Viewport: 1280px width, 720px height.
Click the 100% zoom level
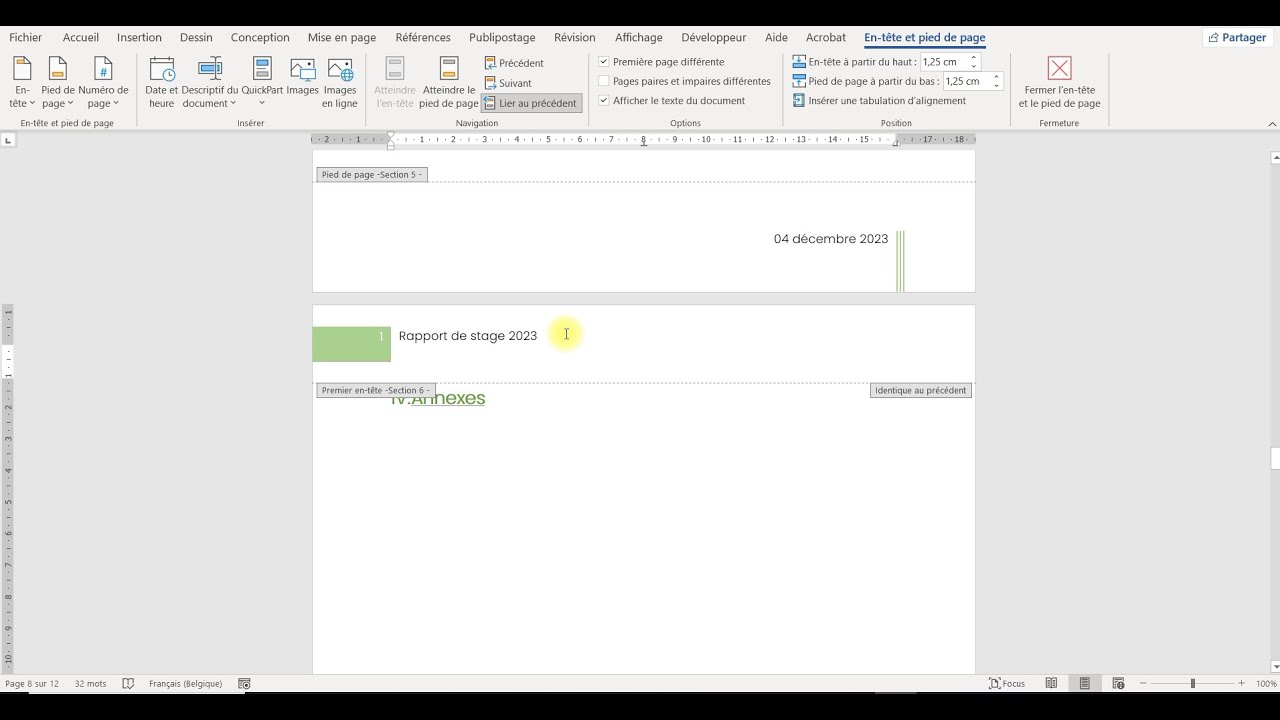pyautogui.click(x=1266, y=684)
